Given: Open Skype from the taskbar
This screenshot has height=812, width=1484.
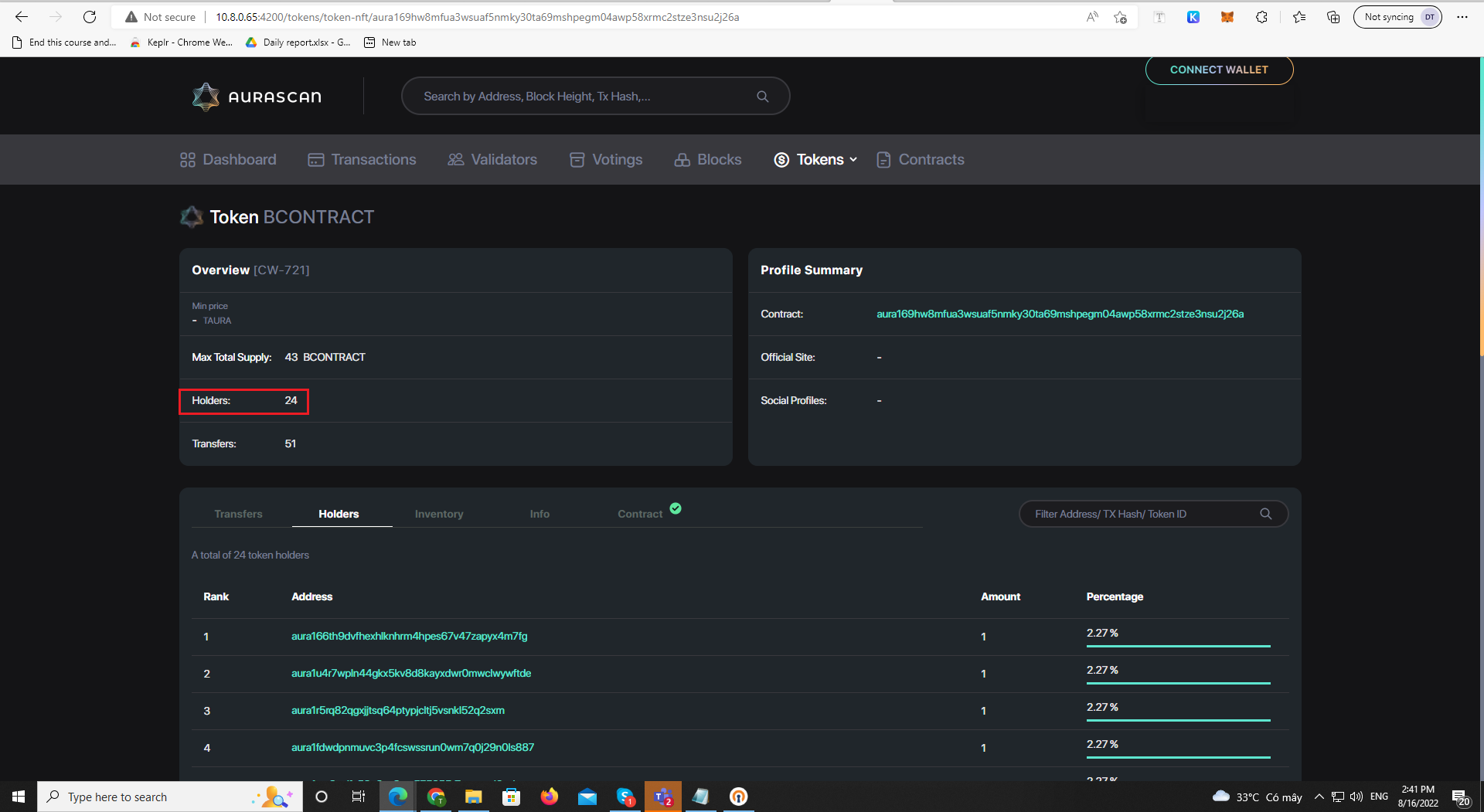Looking at the screenshot, I should [x=625, y=797].
